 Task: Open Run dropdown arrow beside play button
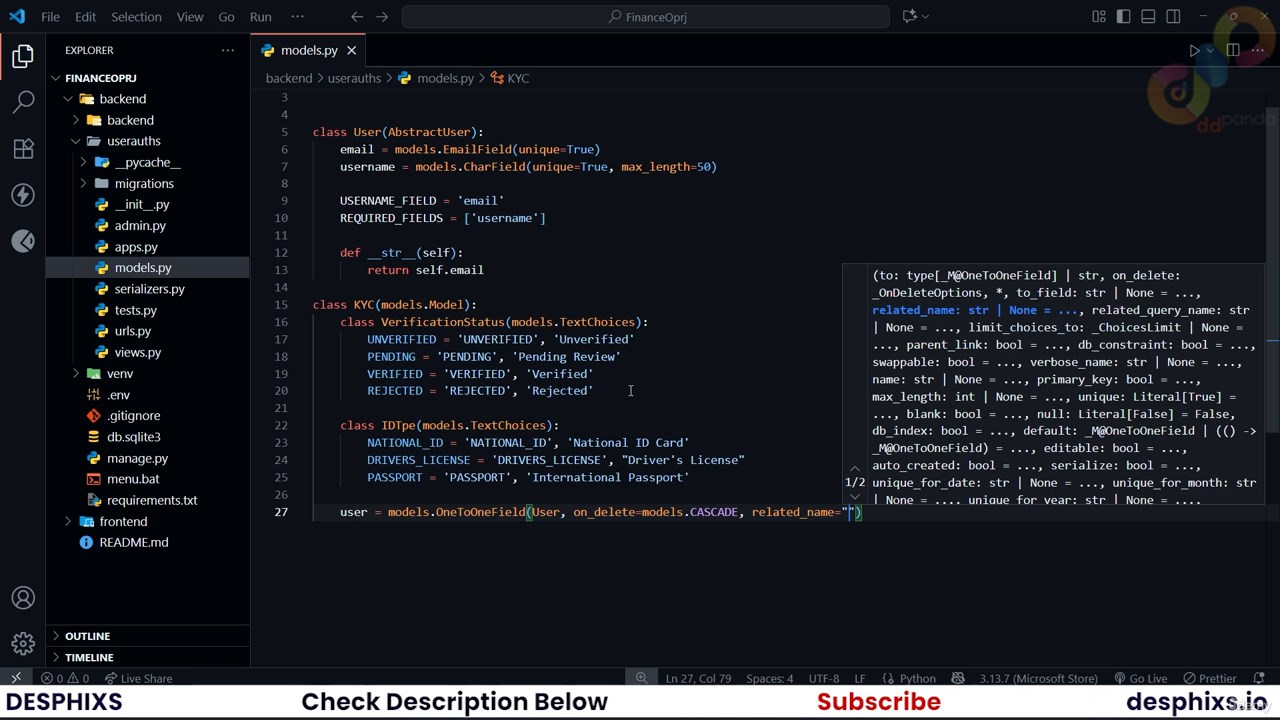1210,50
